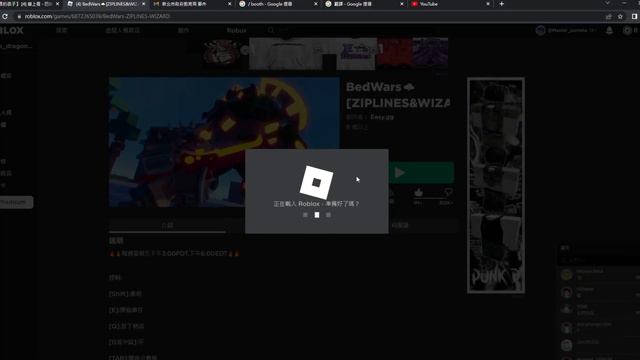Click the Robux link in Roblox navbar
Image resolution: width=640 pixels, height=360 pixels.
coord(236,31)
